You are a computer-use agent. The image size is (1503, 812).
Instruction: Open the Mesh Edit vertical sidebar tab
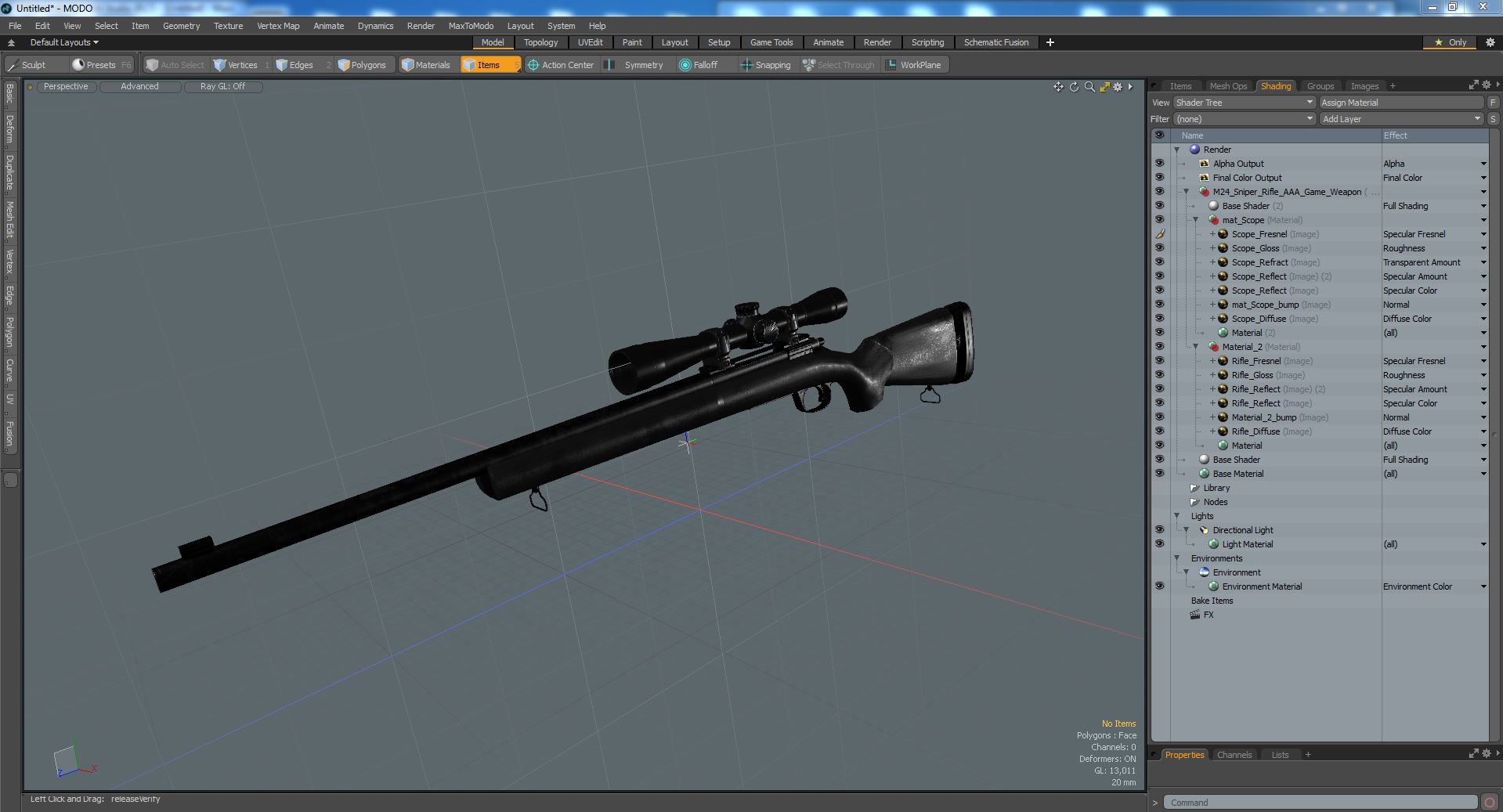9,220
